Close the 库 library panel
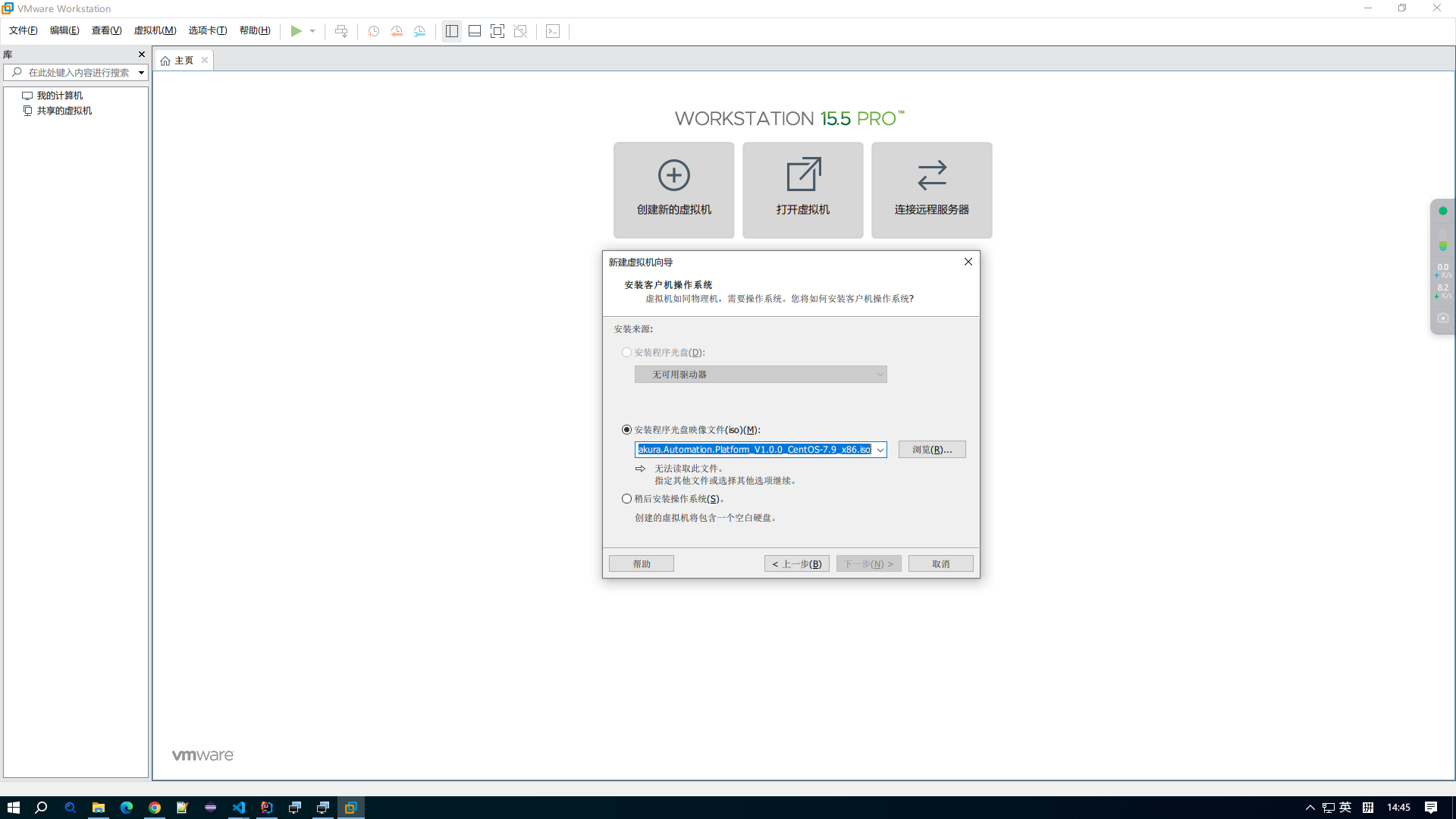Viewport: 1456px width, 819px height. pos(141,55)
